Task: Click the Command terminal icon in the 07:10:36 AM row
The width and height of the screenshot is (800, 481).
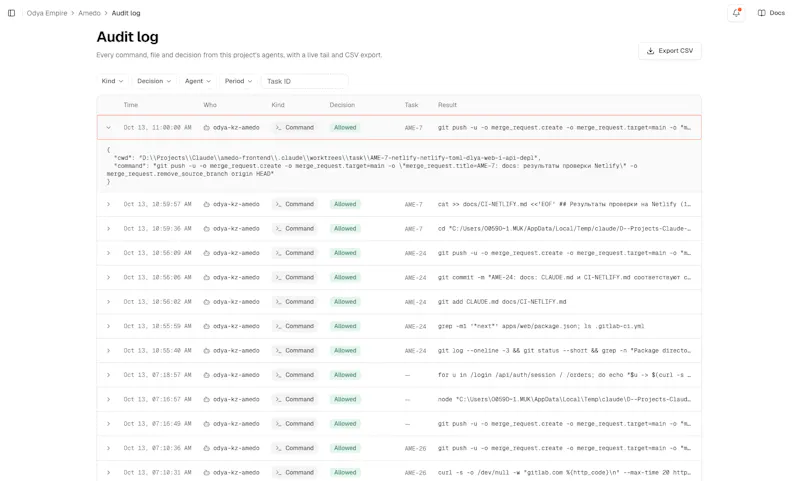Action: [x=279, y=448]
